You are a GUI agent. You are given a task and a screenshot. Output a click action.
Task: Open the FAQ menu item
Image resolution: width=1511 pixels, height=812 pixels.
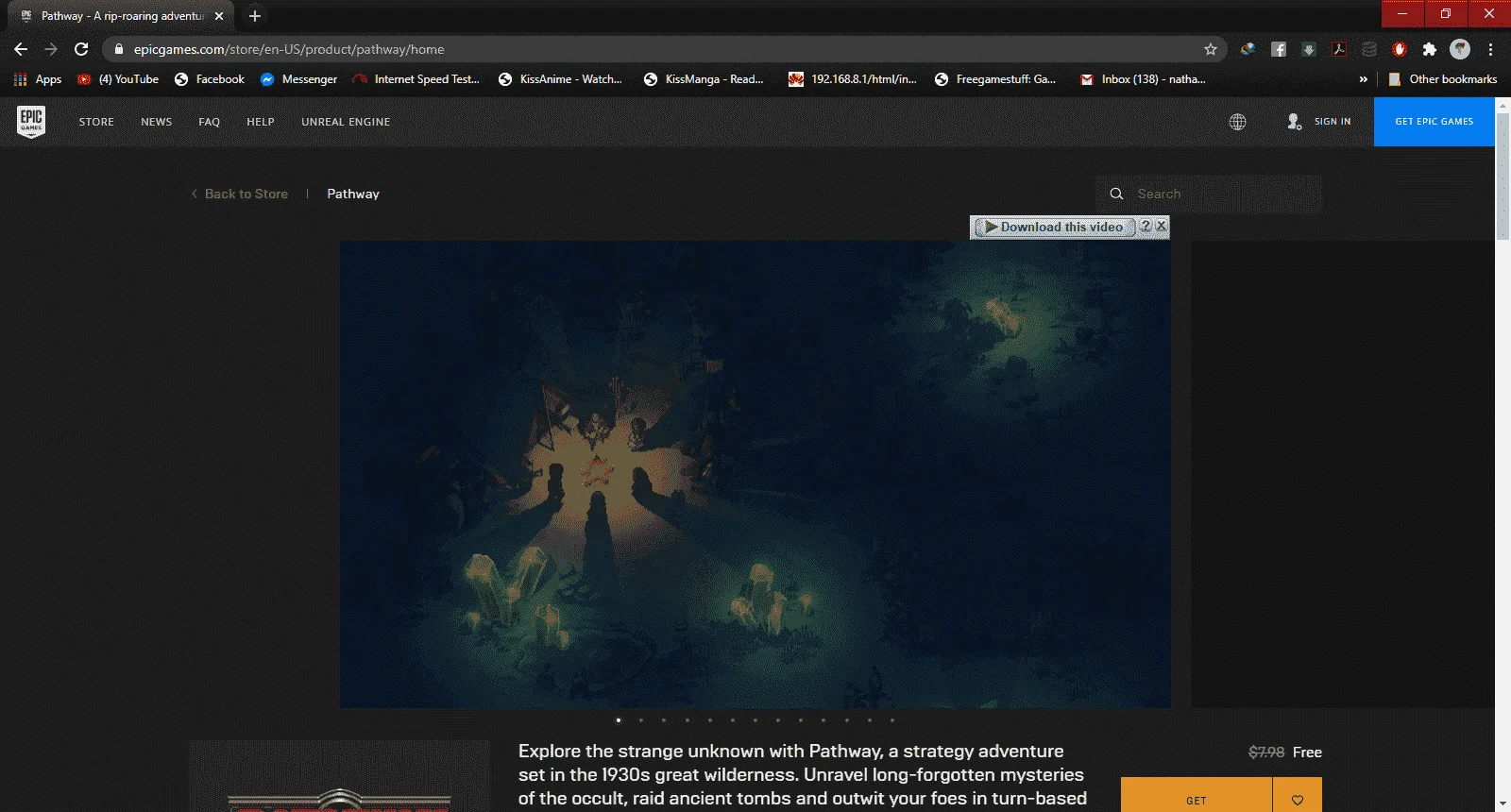[210, 122]
